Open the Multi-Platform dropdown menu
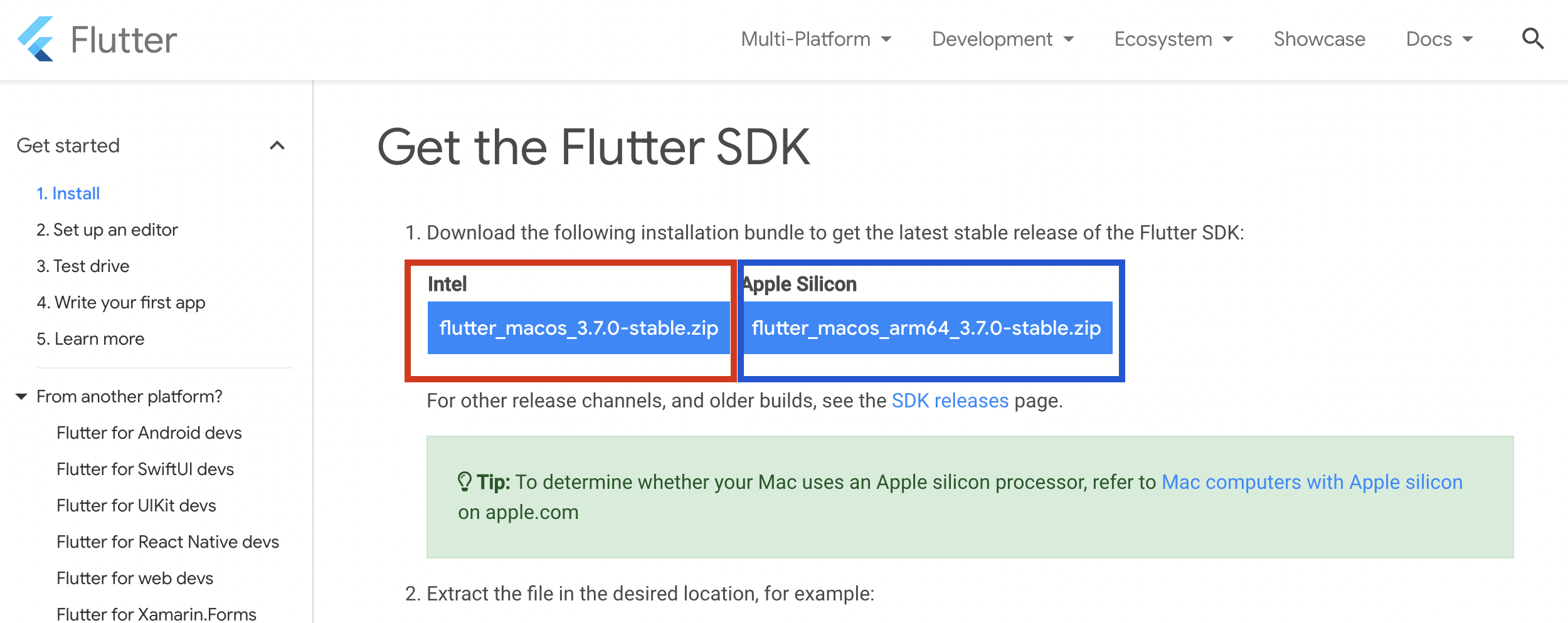 [x=816, y=39]
